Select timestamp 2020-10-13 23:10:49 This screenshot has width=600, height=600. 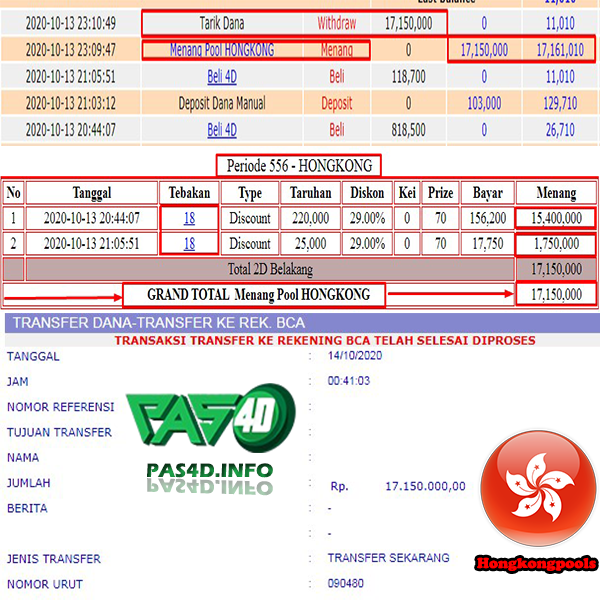(71, 23)
